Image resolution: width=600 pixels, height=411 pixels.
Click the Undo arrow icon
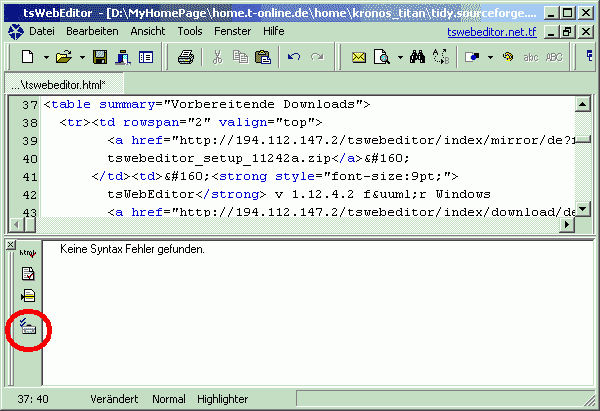[x=292, y=58]
